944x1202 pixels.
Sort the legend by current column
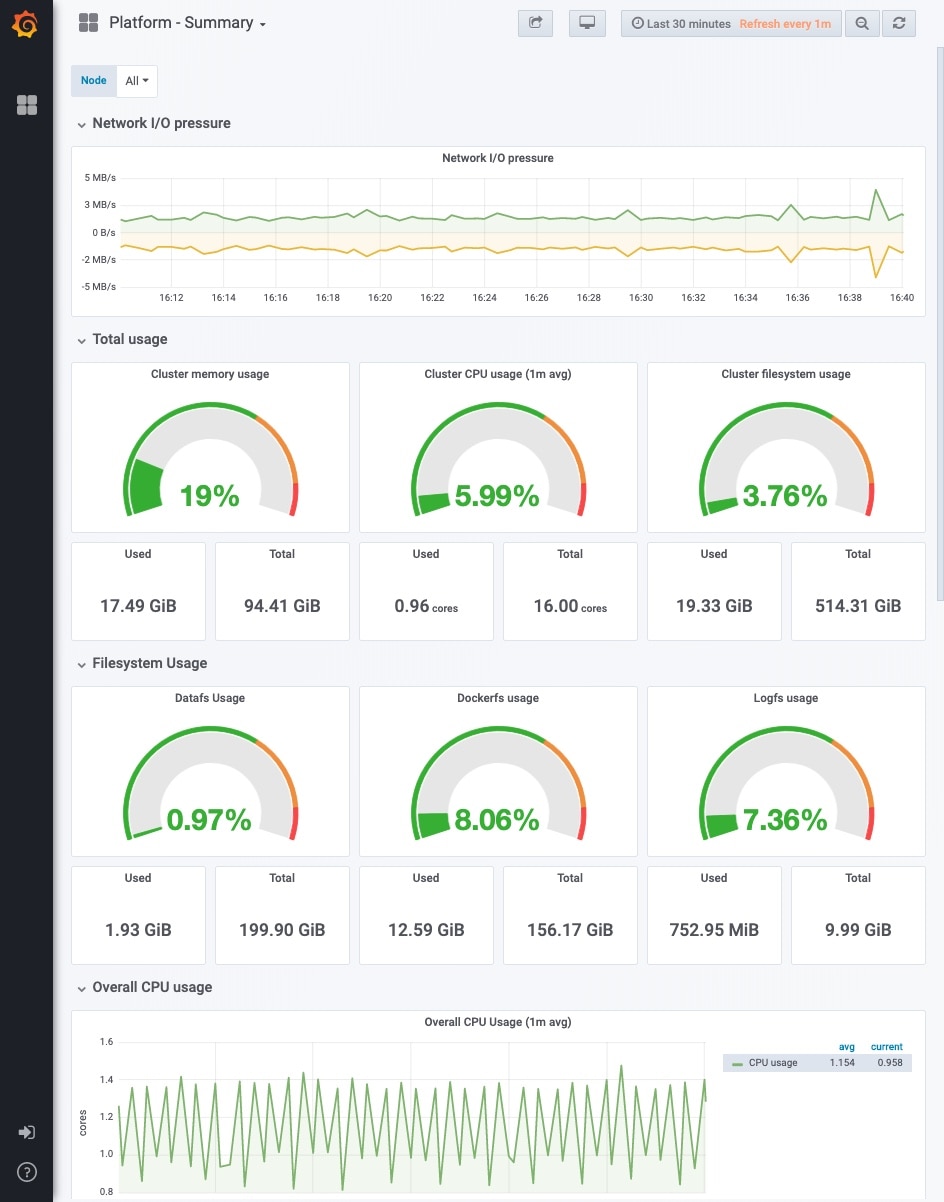click(x=887, y=1047)
